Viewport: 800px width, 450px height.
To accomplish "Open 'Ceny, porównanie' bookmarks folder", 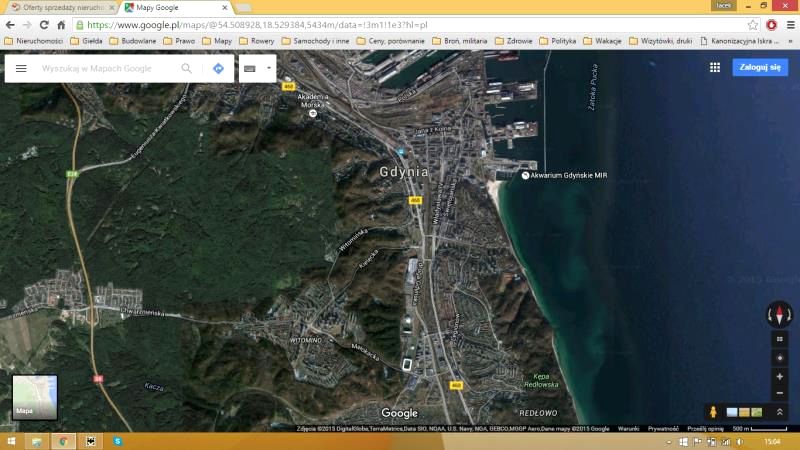I will 390,41.
